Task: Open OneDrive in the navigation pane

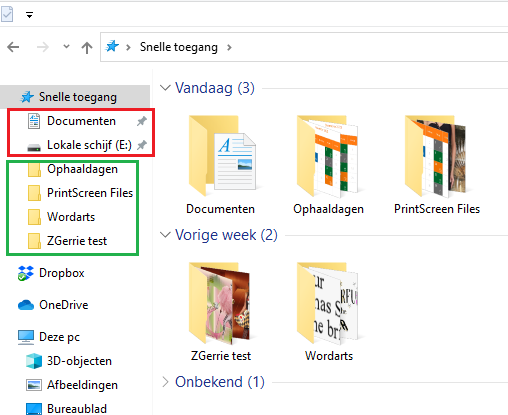Action: (64, 305)
